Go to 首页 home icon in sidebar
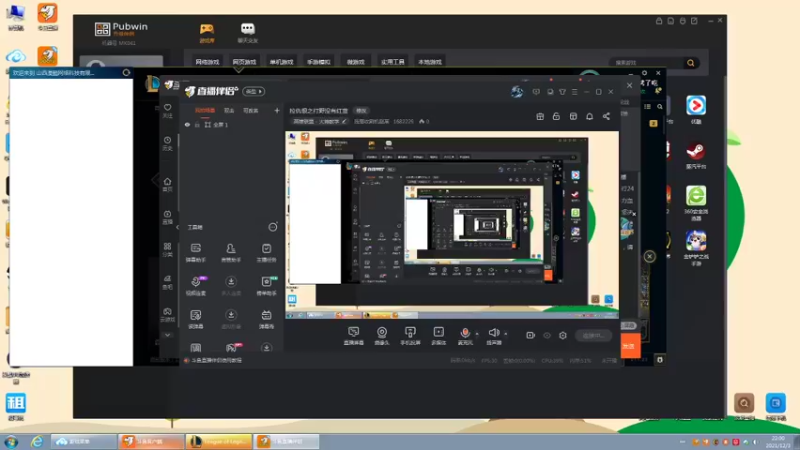800x450 pixels. (x=167, y=185)
